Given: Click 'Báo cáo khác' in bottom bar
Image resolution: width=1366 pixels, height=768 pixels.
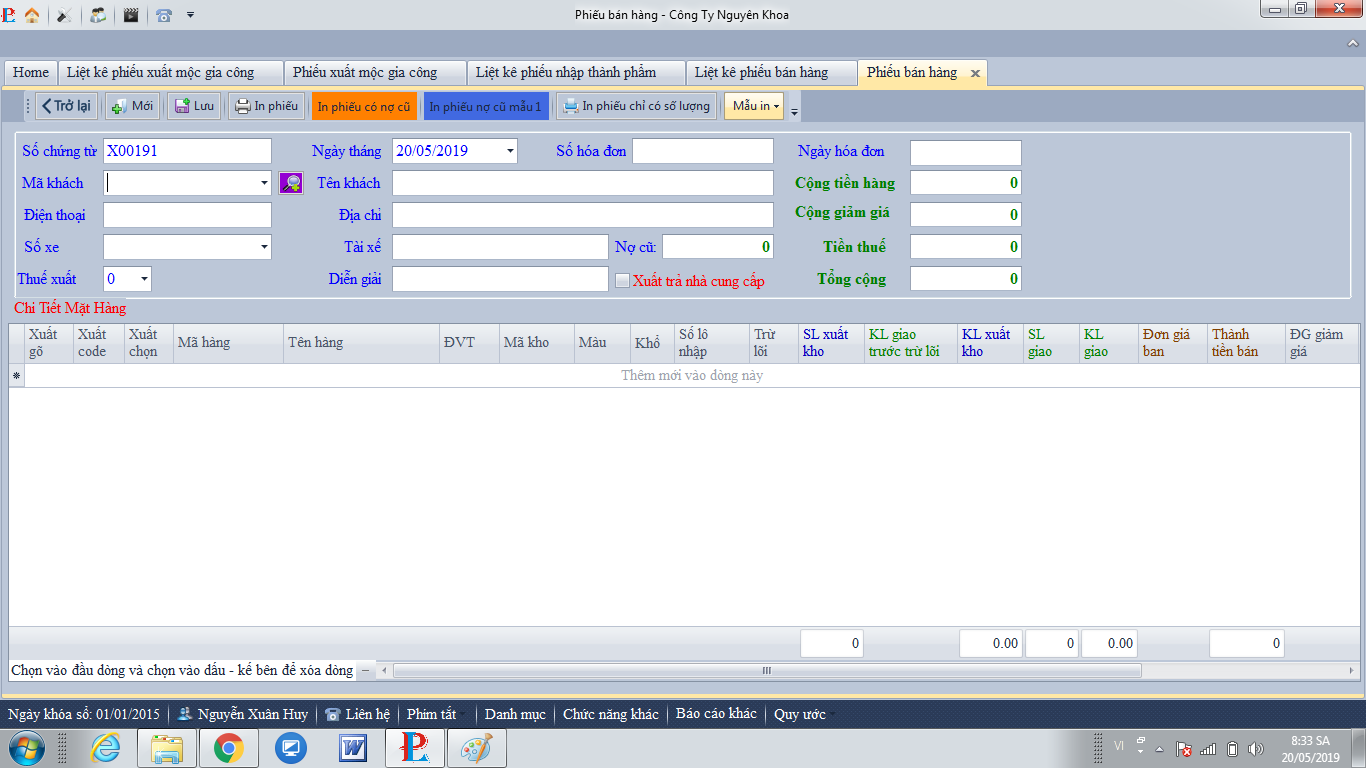Looking at the screenshot, I should coord(716,714).
